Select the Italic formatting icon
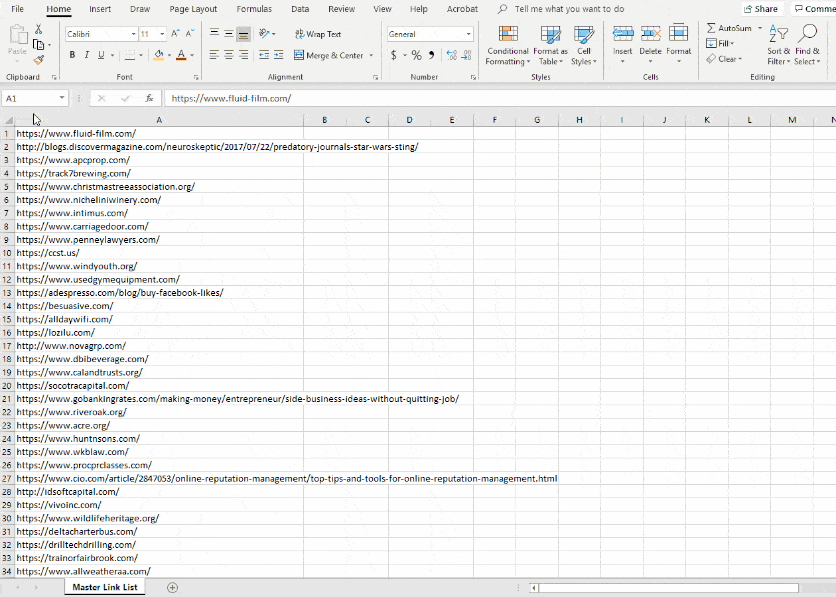836x597 pixels. point(86,54)
